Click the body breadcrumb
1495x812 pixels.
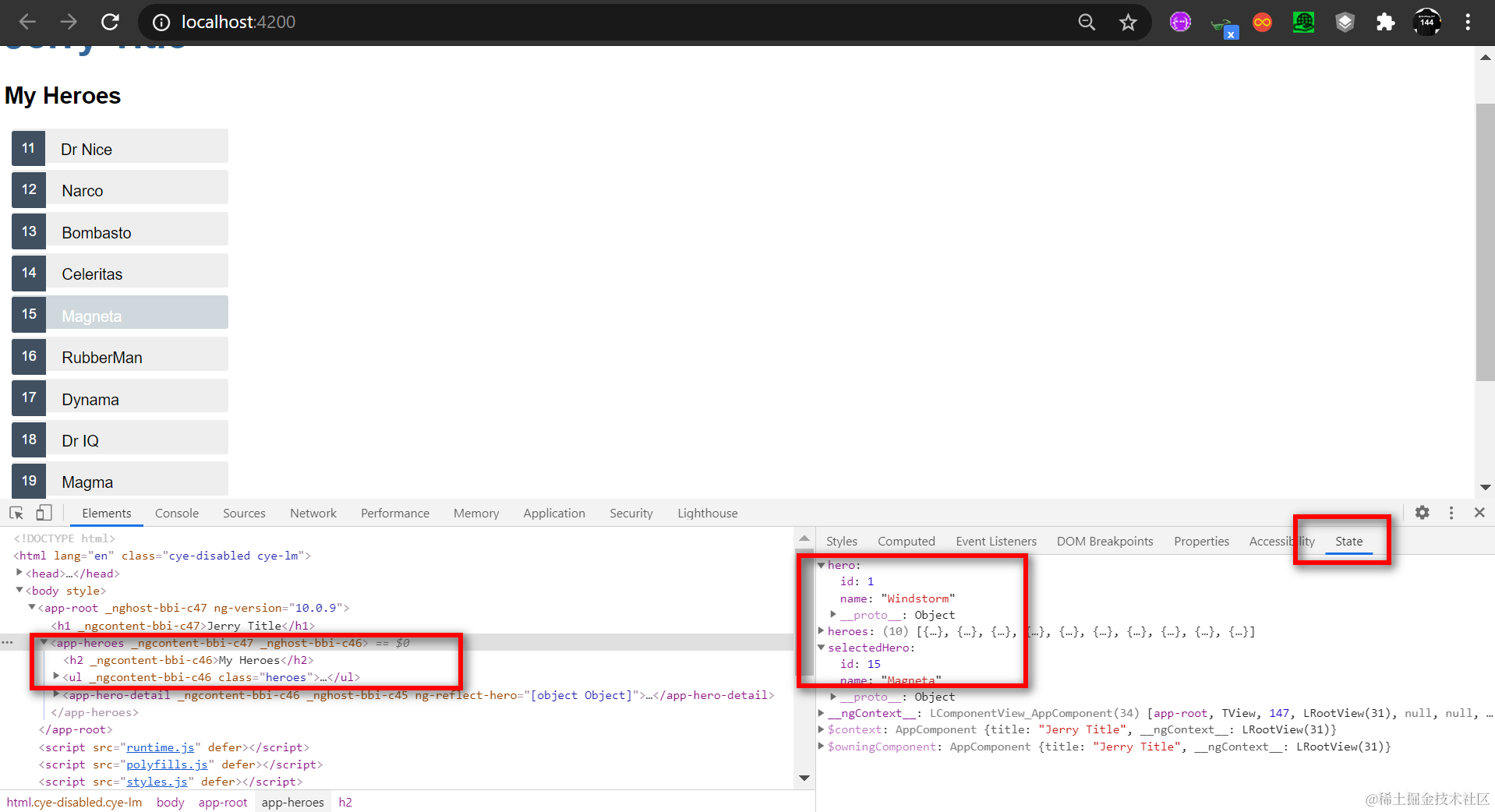[170, 803]
